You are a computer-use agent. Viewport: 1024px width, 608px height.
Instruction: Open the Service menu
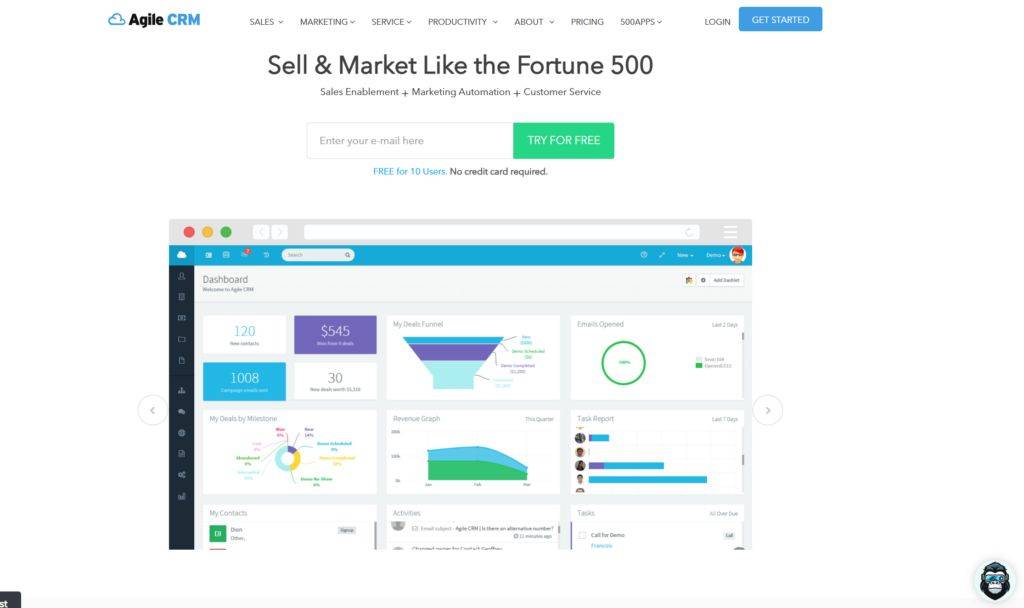click(x=391, y=22)
